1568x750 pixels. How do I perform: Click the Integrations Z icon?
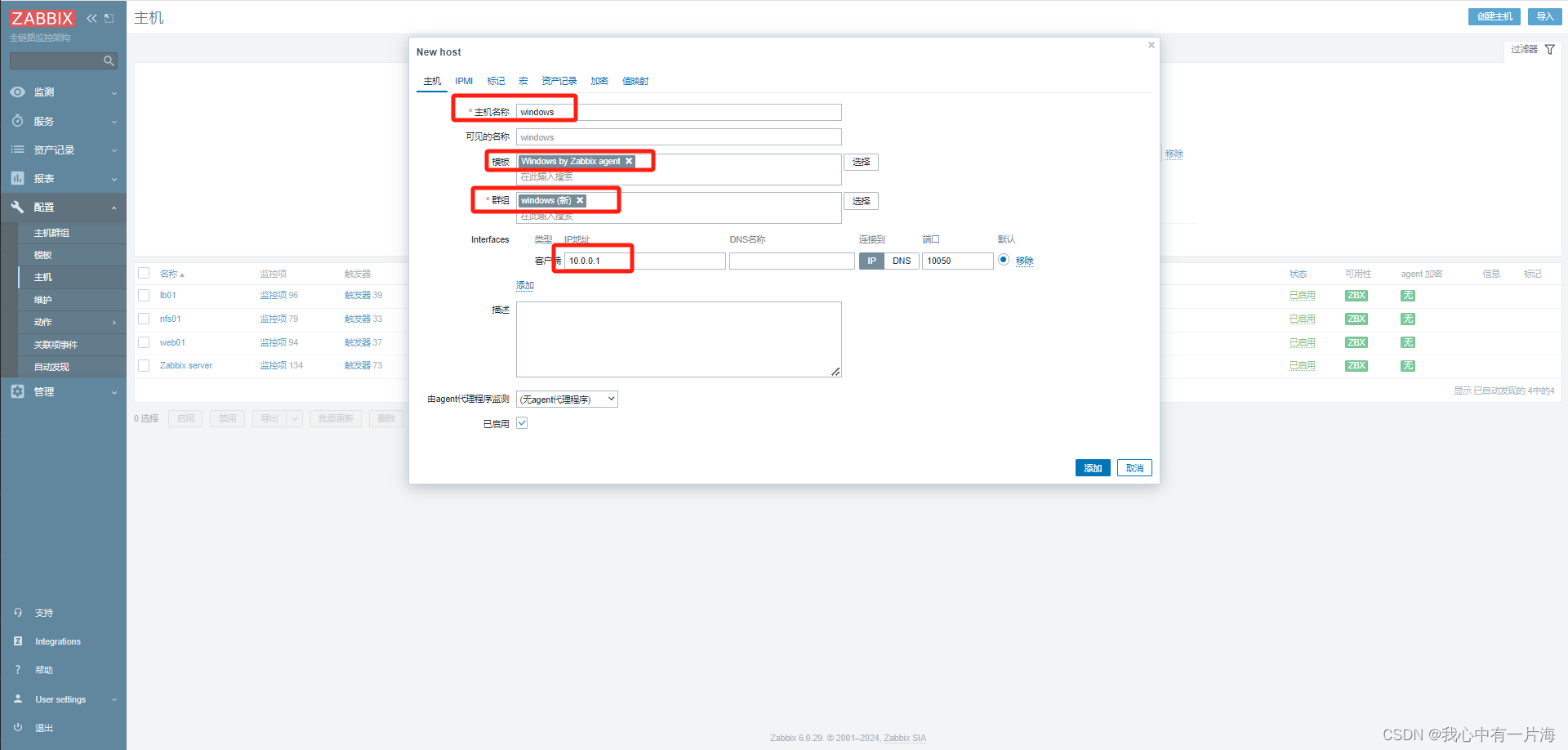(18, 641)
